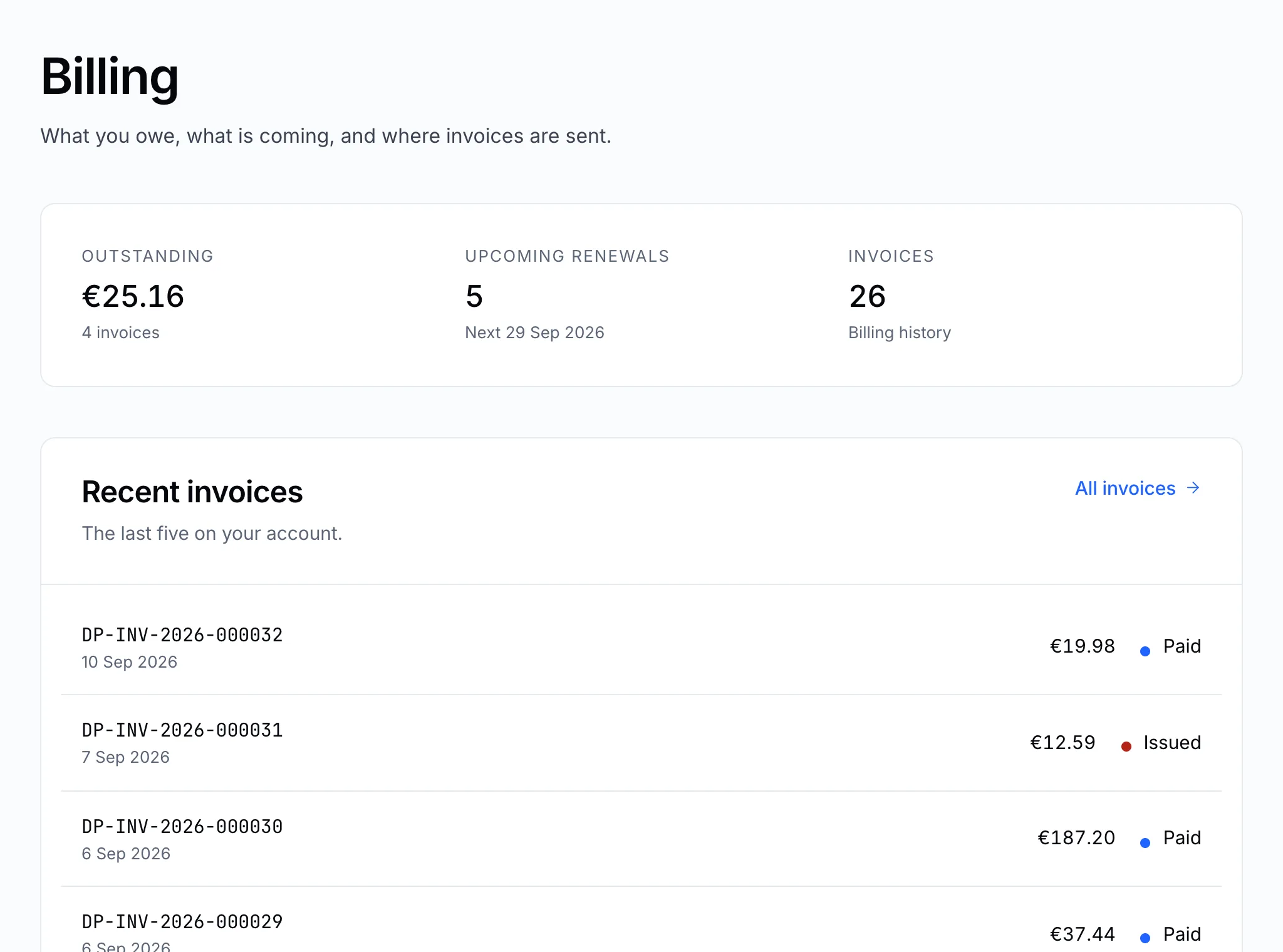1283x952 pixels.
Task: Click blue status dot on the €187.20 row
Action: [x=1145, y=843]
